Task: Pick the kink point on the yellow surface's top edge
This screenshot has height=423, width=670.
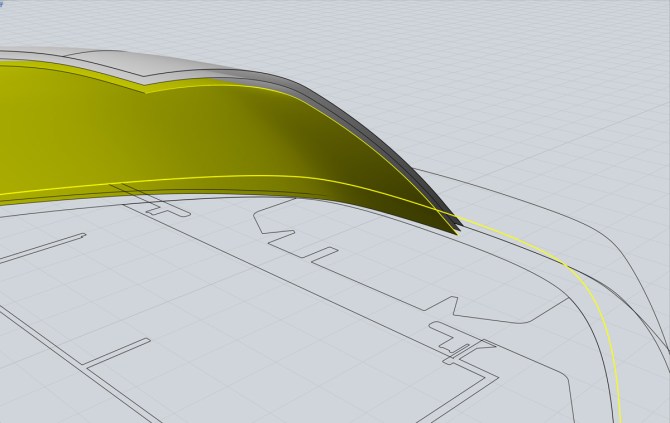Action: tap(146, 91)
